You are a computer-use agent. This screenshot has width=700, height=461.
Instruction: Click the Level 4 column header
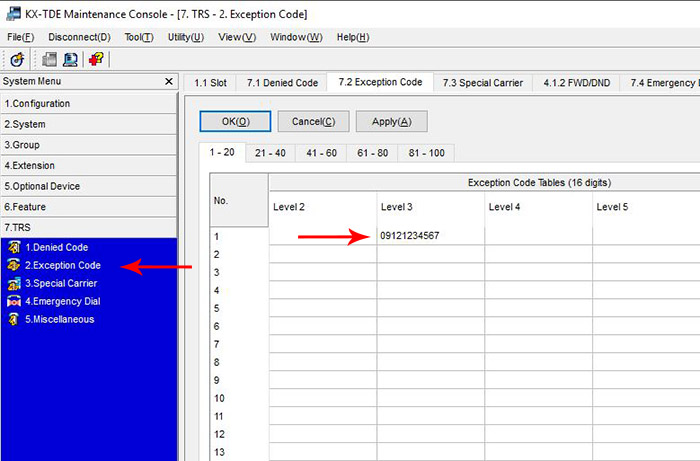click(x=539, y=207)
